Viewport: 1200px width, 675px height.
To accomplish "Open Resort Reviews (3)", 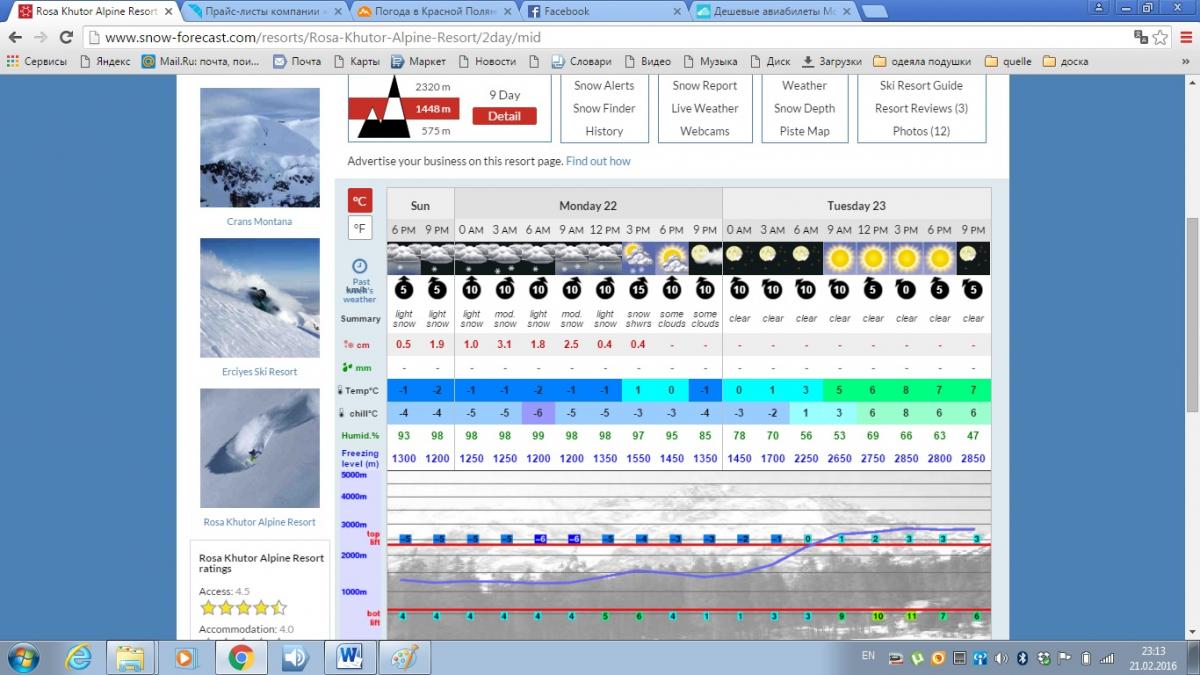I will click(921, 108).
